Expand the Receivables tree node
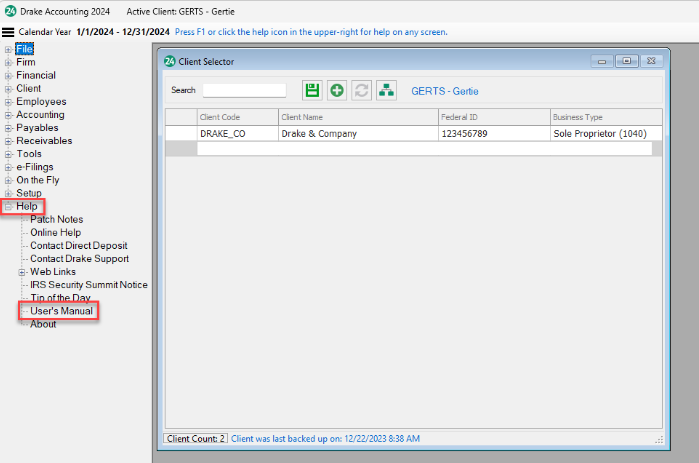The width and height of the screenshot is (699, 463). 8,141
